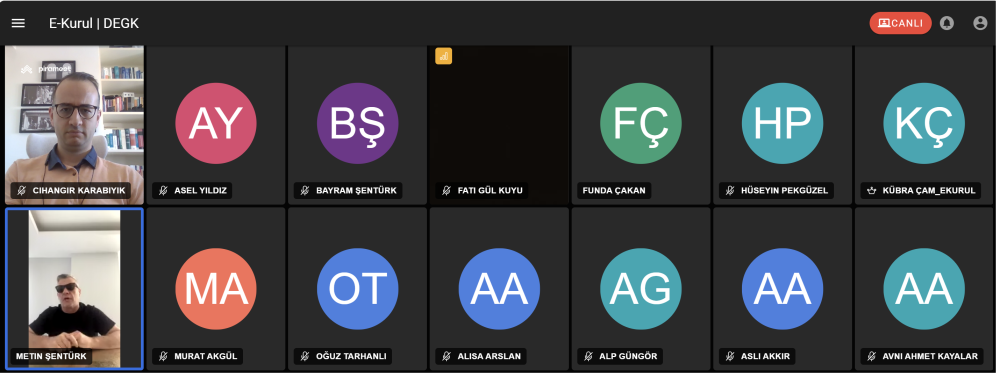Open the hamburger menu
Viewport: 1000px width, 377px height.
click(18, 24)
